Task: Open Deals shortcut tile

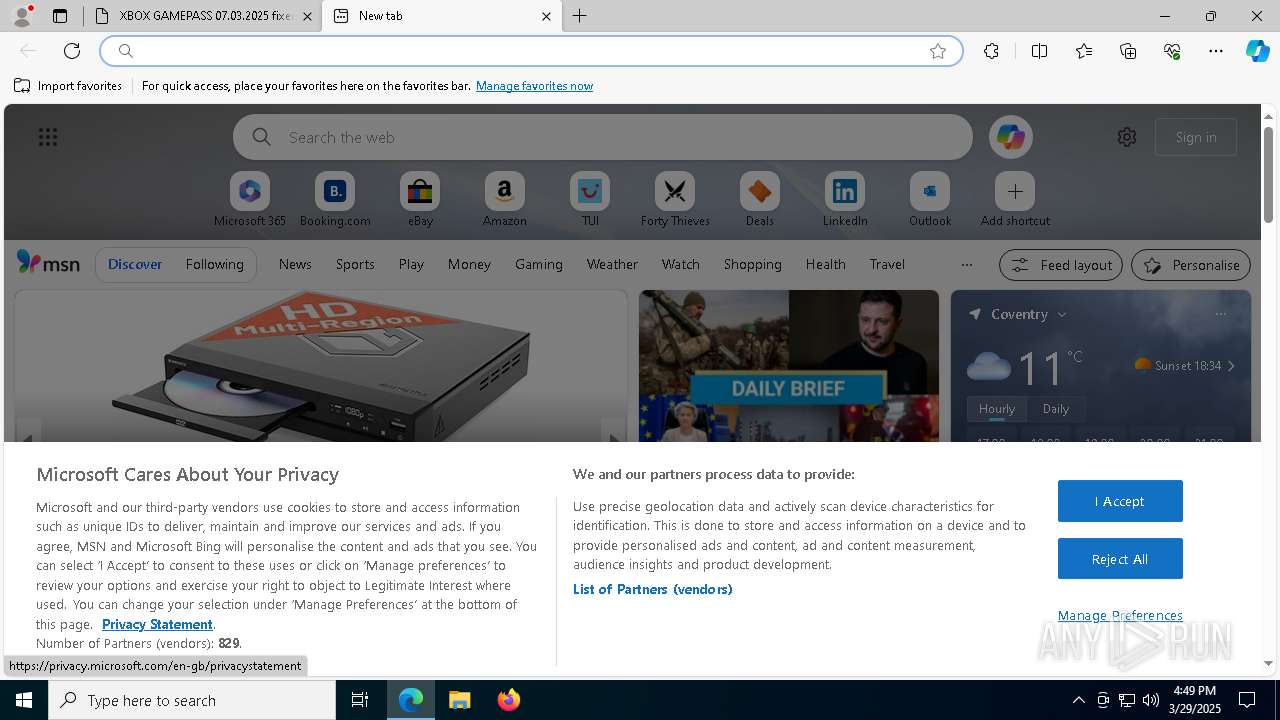Action: [760, 200]
